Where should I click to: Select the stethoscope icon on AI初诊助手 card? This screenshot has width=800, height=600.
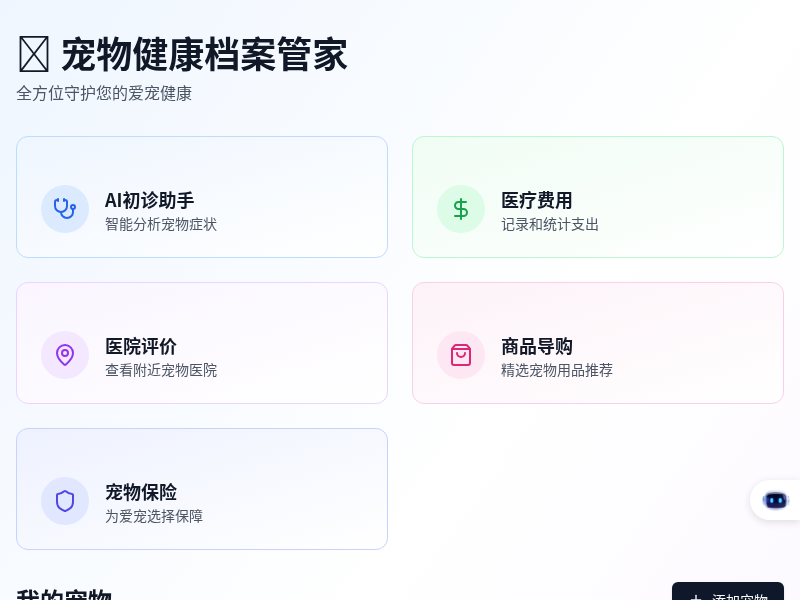coord(65,209)
